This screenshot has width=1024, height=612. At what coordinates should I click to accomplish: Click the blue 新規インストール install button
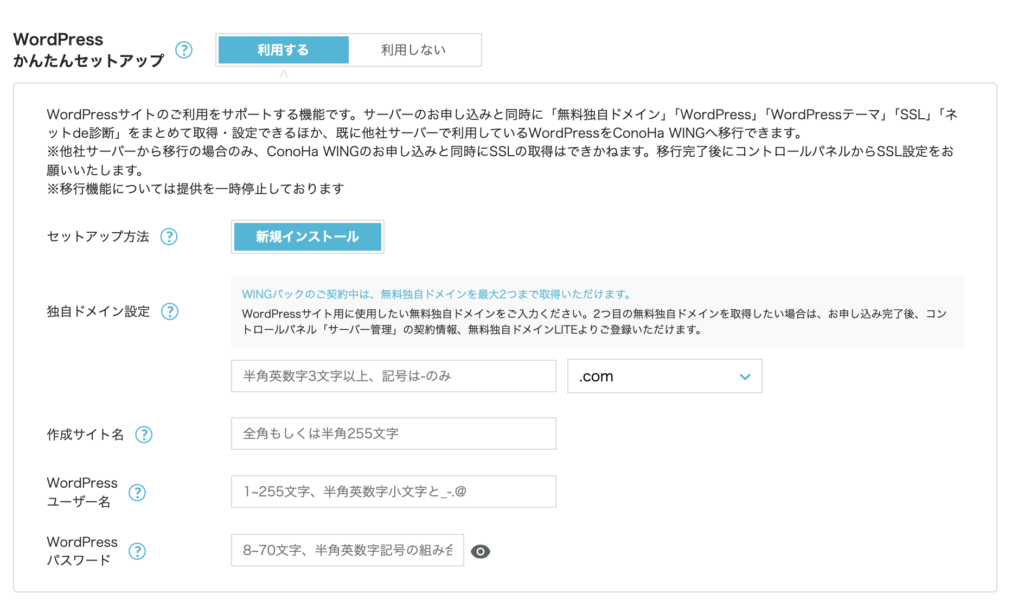(307, 237)
